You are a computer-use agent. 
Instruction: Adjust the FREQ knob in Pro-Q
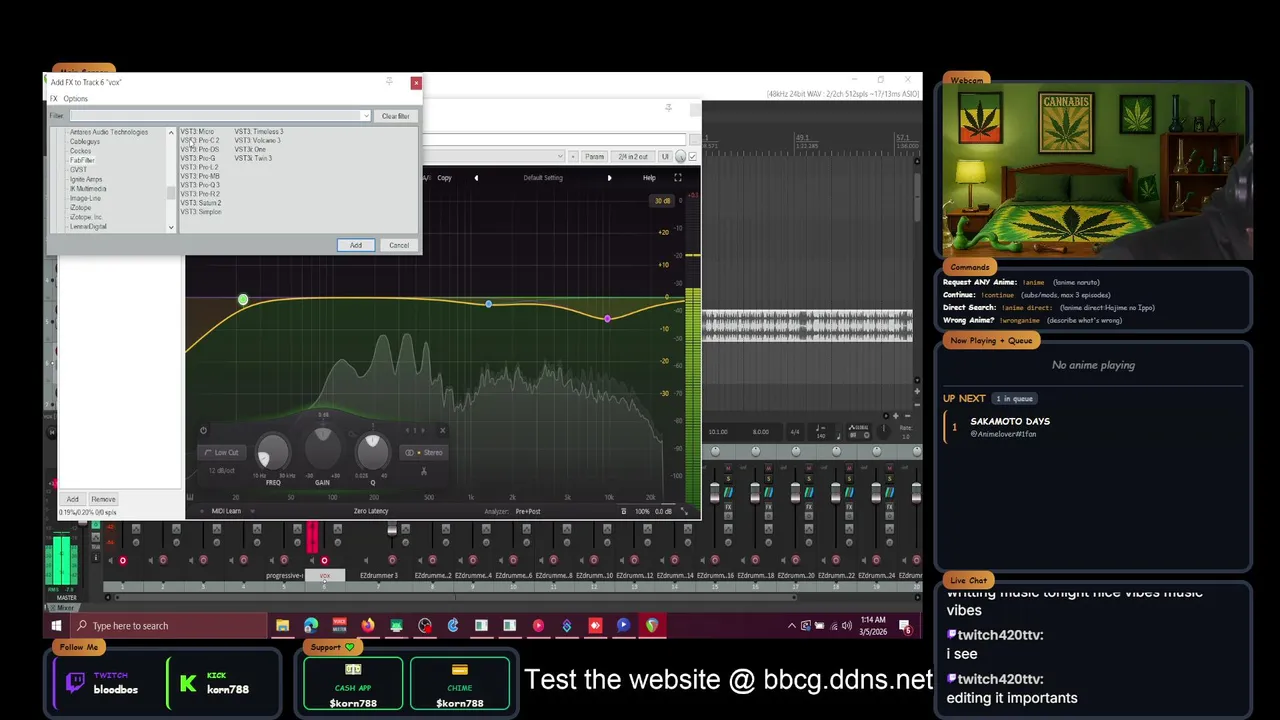(x=273, y=452)
